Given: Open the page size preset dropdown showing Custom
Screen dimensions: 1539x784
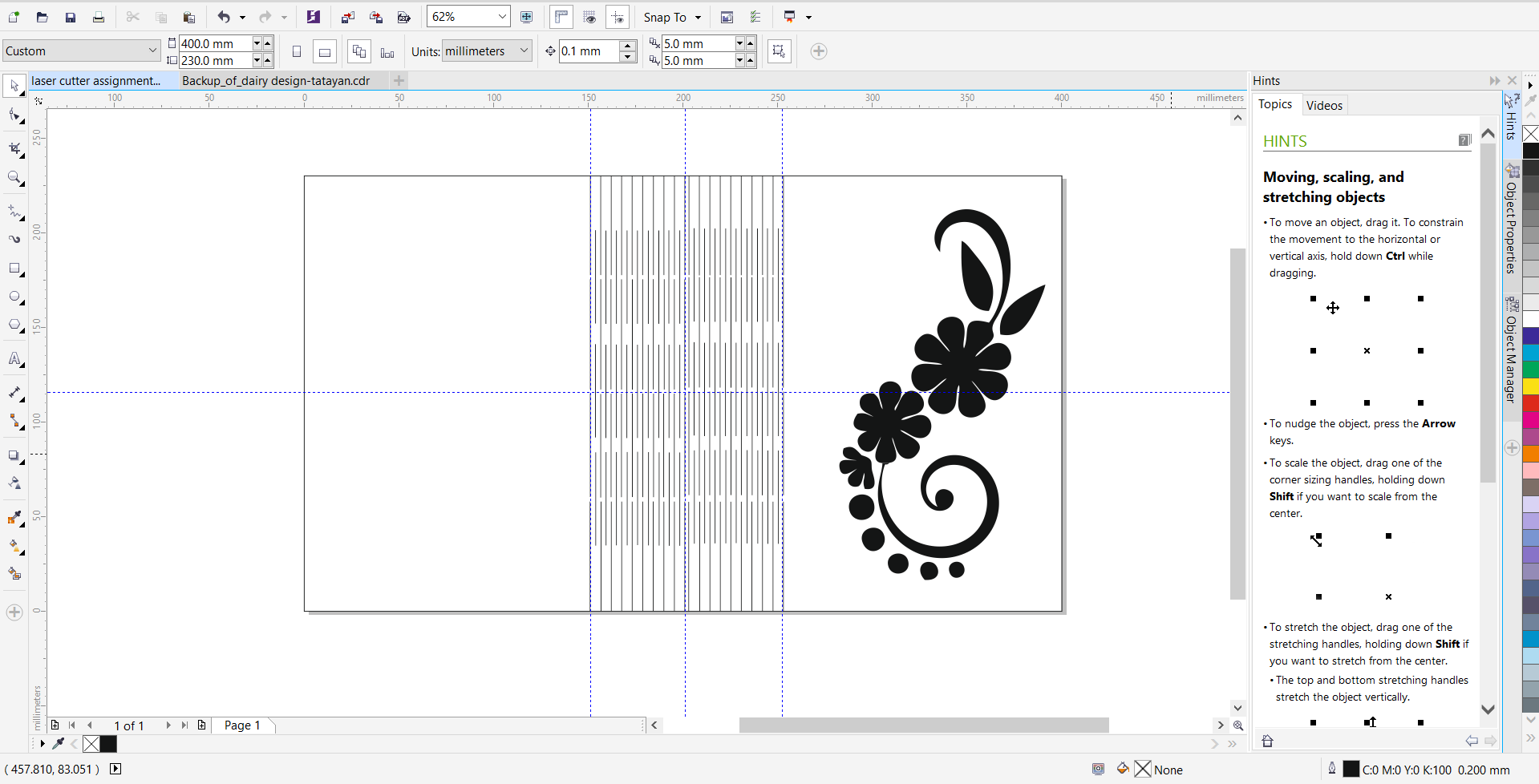Looking at the screenshot, I should [80, 51].
